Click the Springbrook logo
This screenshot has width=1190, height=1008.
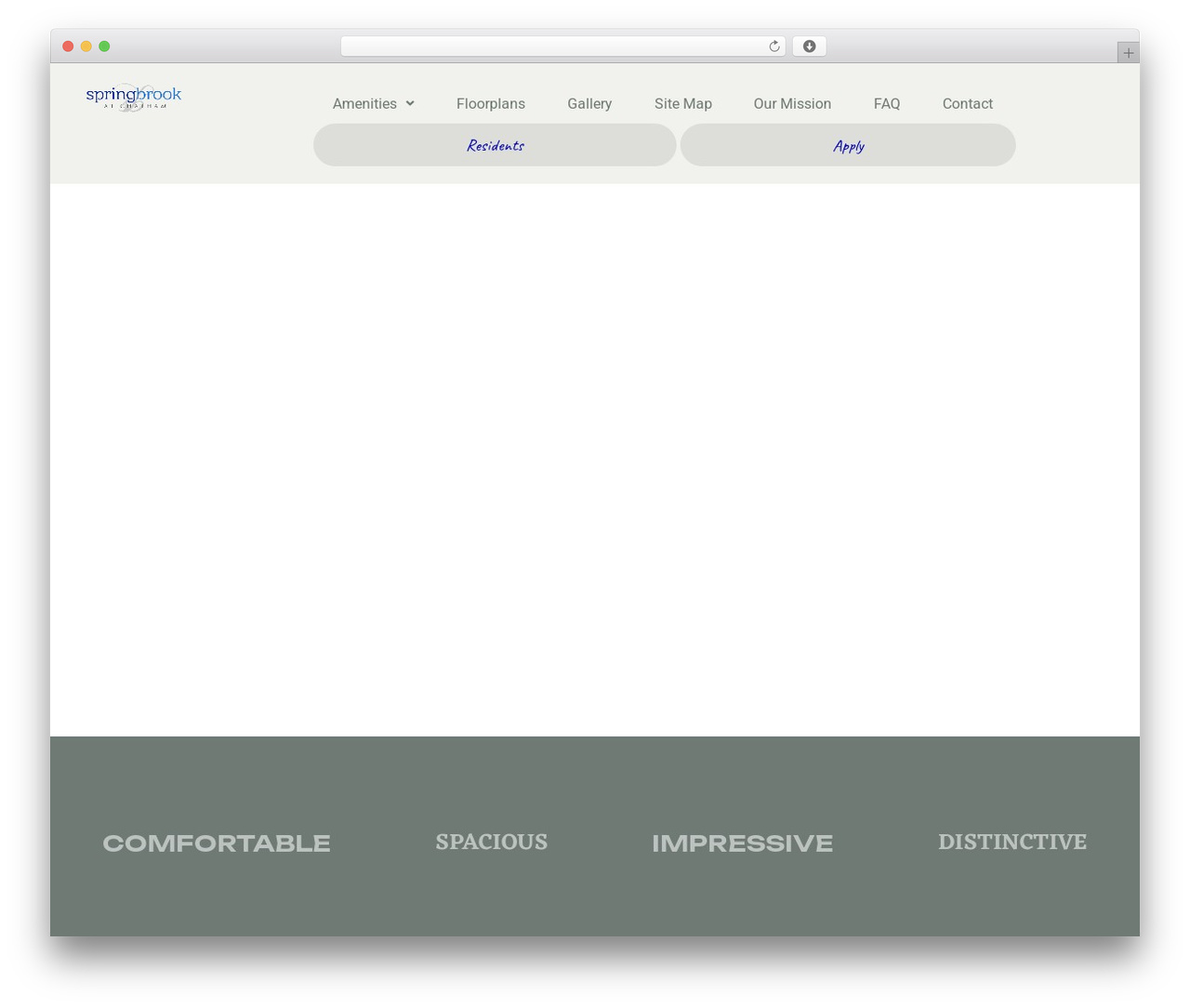(x=134, y=98)
